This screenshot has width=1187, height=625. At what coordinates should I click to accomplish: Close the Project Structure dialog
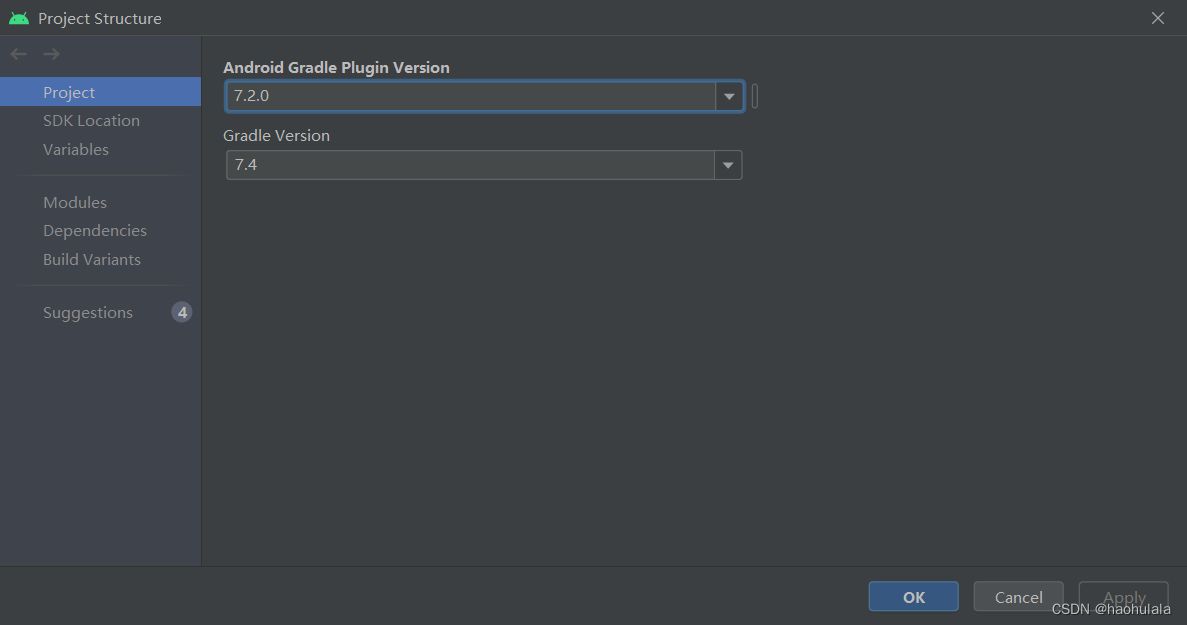(x=1158, y=18)
